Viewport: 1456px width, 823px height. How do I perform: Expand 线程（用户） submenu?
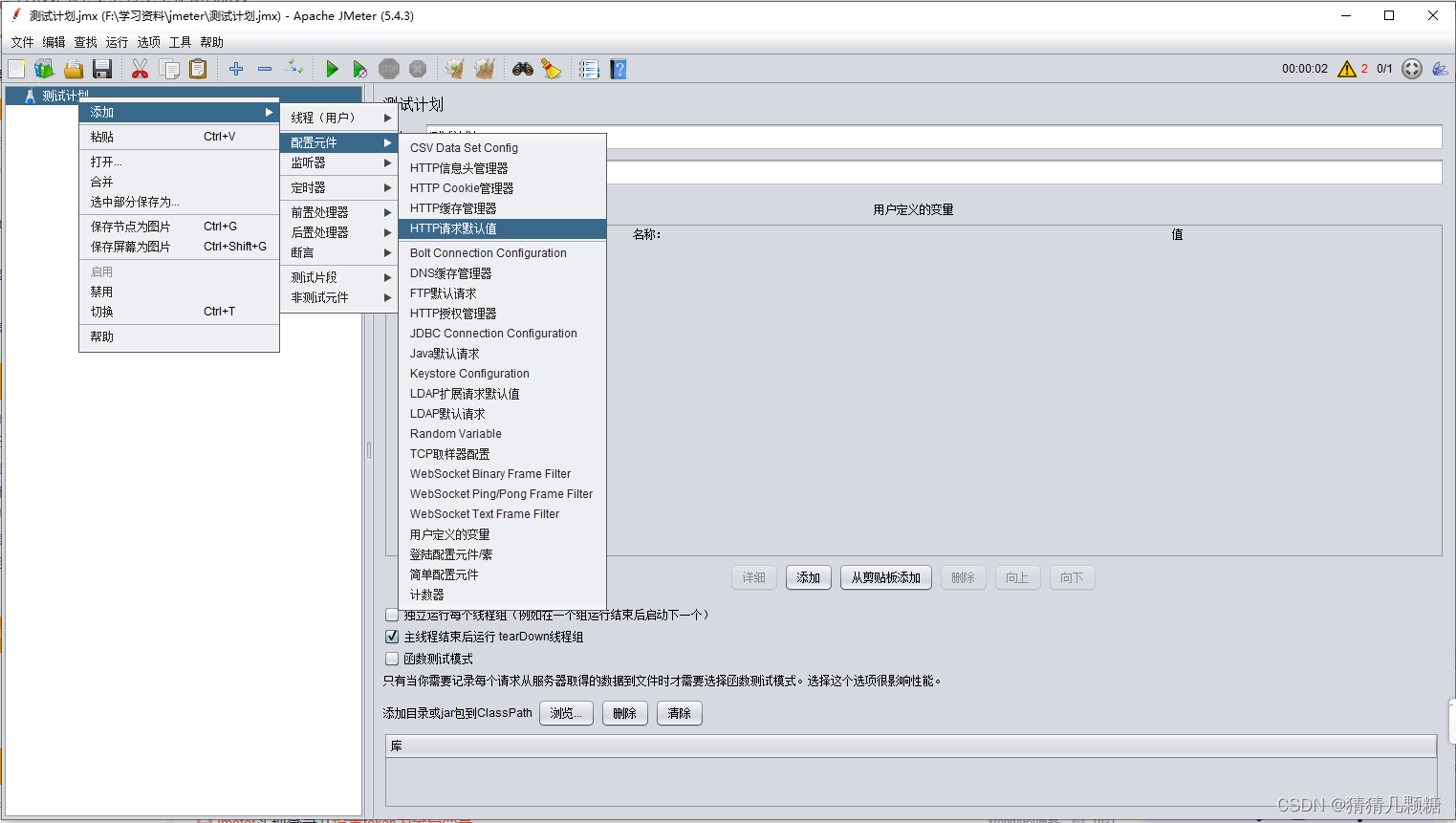(x=340, y=118)
